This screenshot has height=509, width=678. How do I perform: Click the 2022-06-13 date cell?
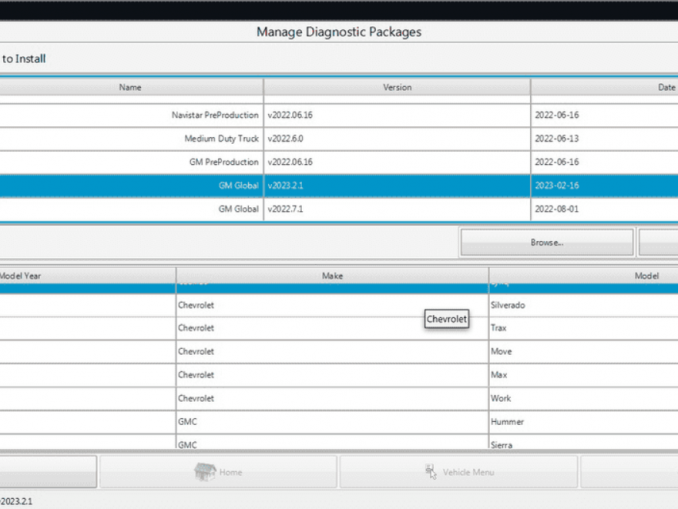[x=557, y=139]
